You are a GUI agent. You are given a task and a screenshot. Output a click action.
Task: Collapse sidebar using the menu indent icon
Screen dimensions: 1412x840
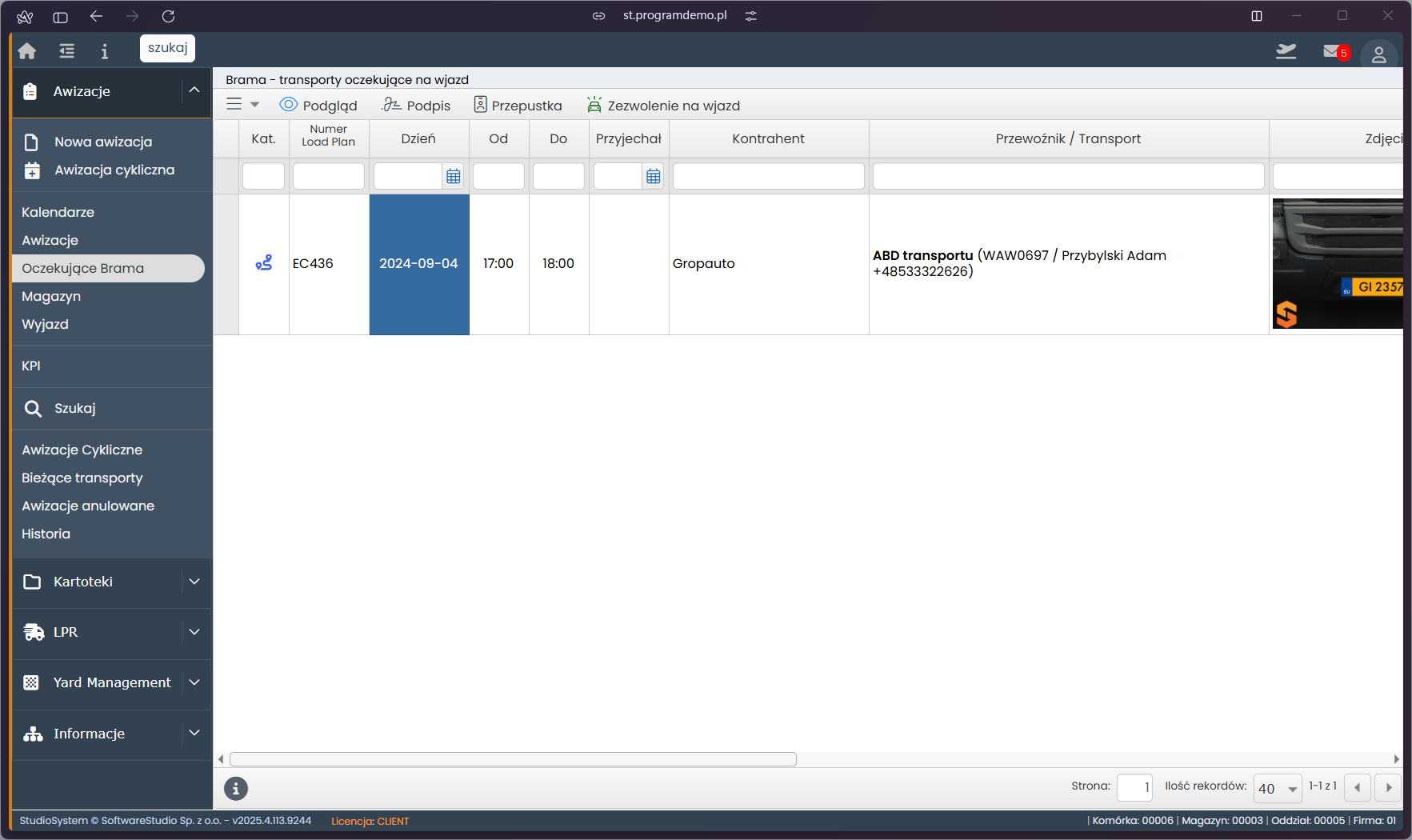[67, 51]
